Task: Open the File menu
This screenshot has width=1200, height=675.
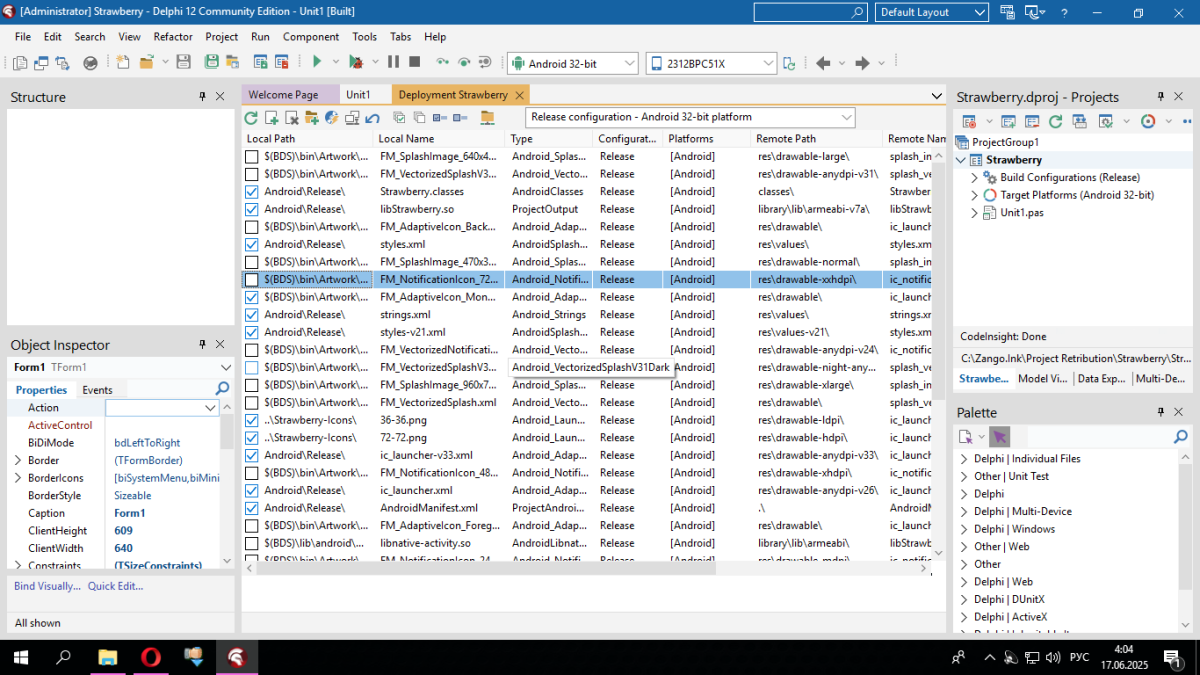Action: pos(23,37)
